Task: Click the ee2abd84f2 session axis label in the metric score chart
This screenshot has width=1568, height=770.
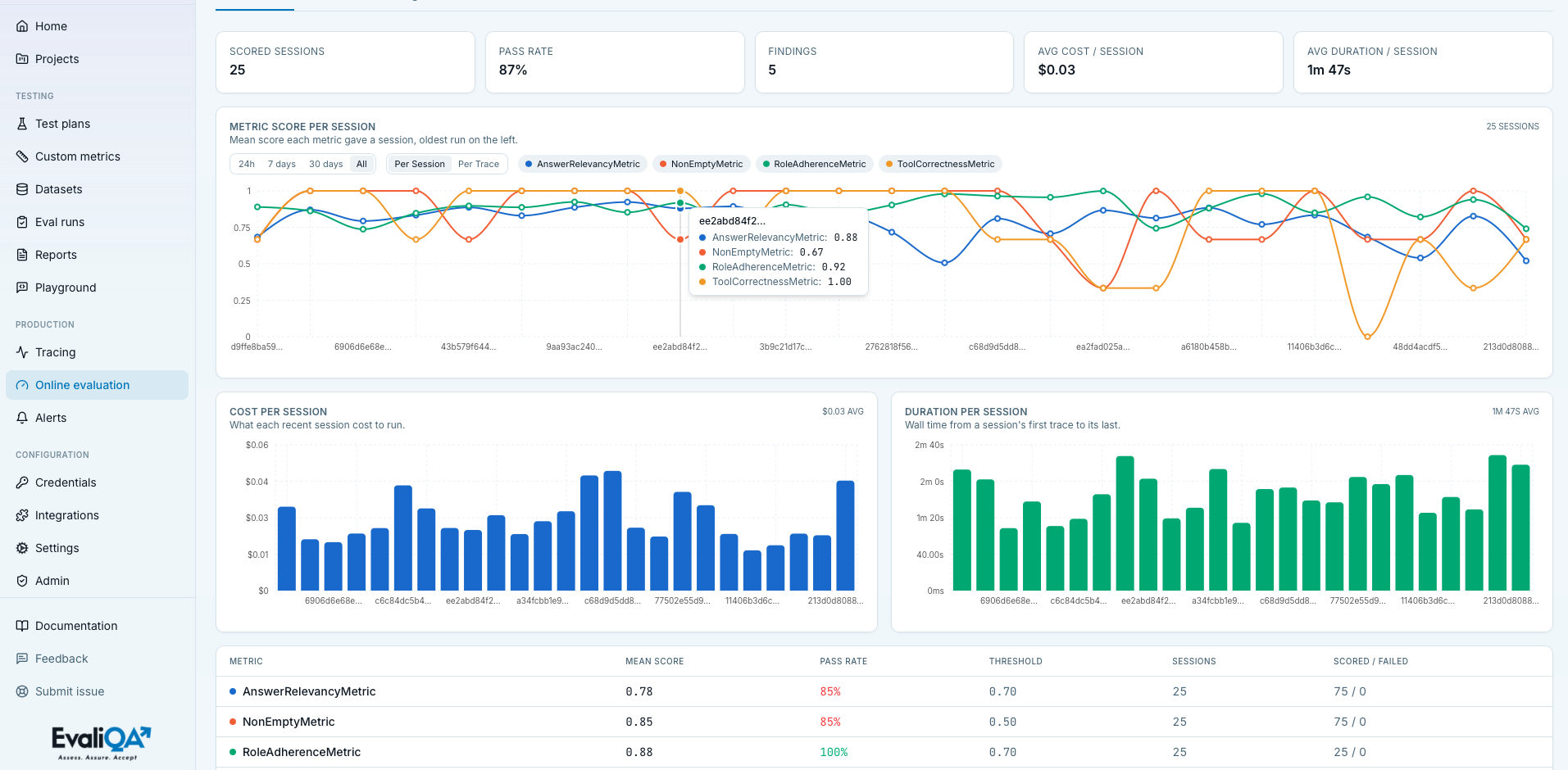Action: click(x=679, y=346)
